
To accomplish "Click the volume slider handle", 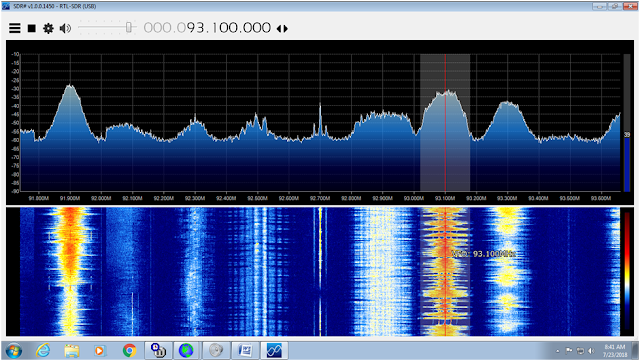I will (129, 27).
